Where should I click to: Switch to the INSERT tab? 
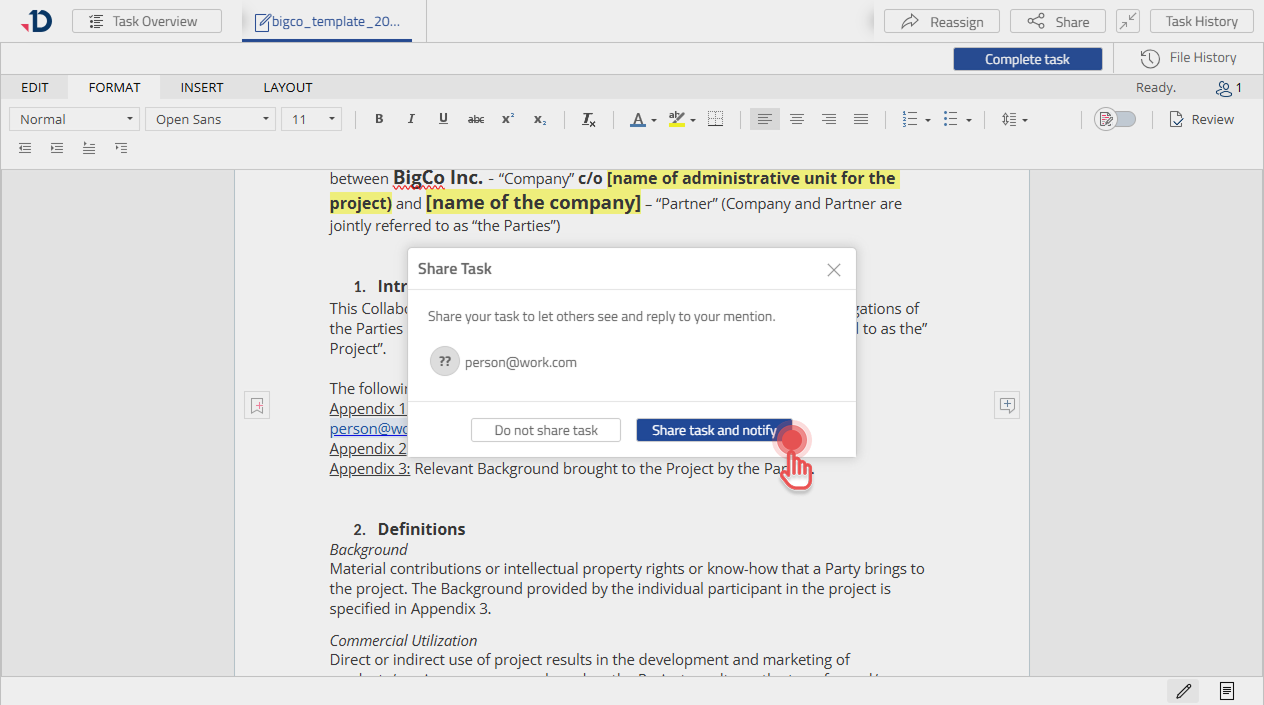click(202, 87)
